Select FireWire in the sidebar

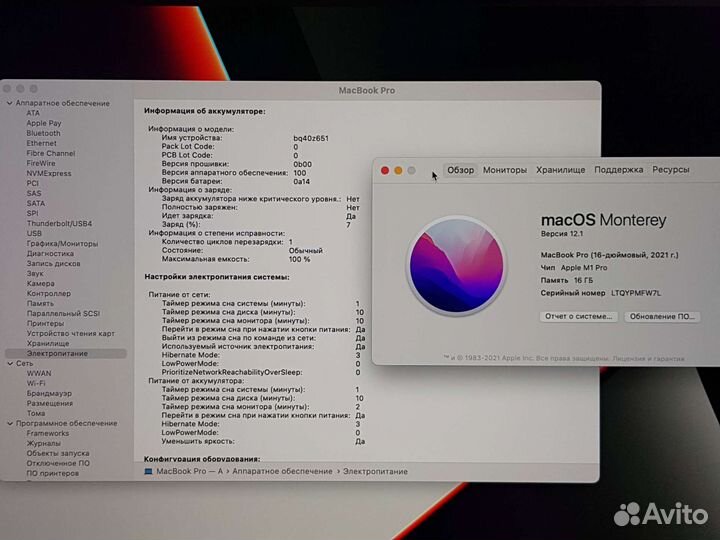pos(41,163)
